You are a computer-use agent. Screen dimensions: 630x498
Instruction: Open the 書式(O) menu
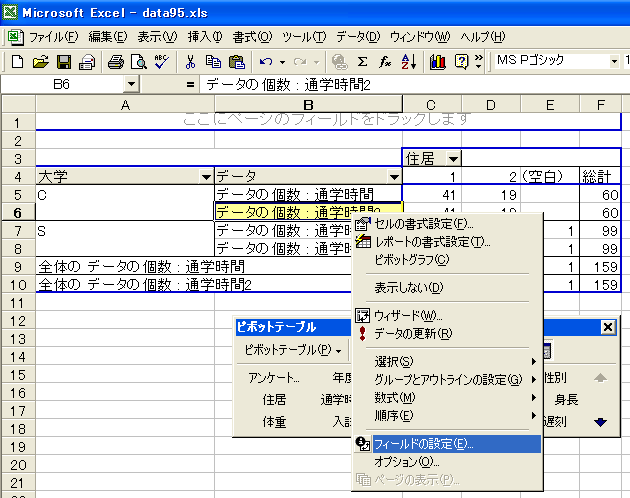coord(252,37)
